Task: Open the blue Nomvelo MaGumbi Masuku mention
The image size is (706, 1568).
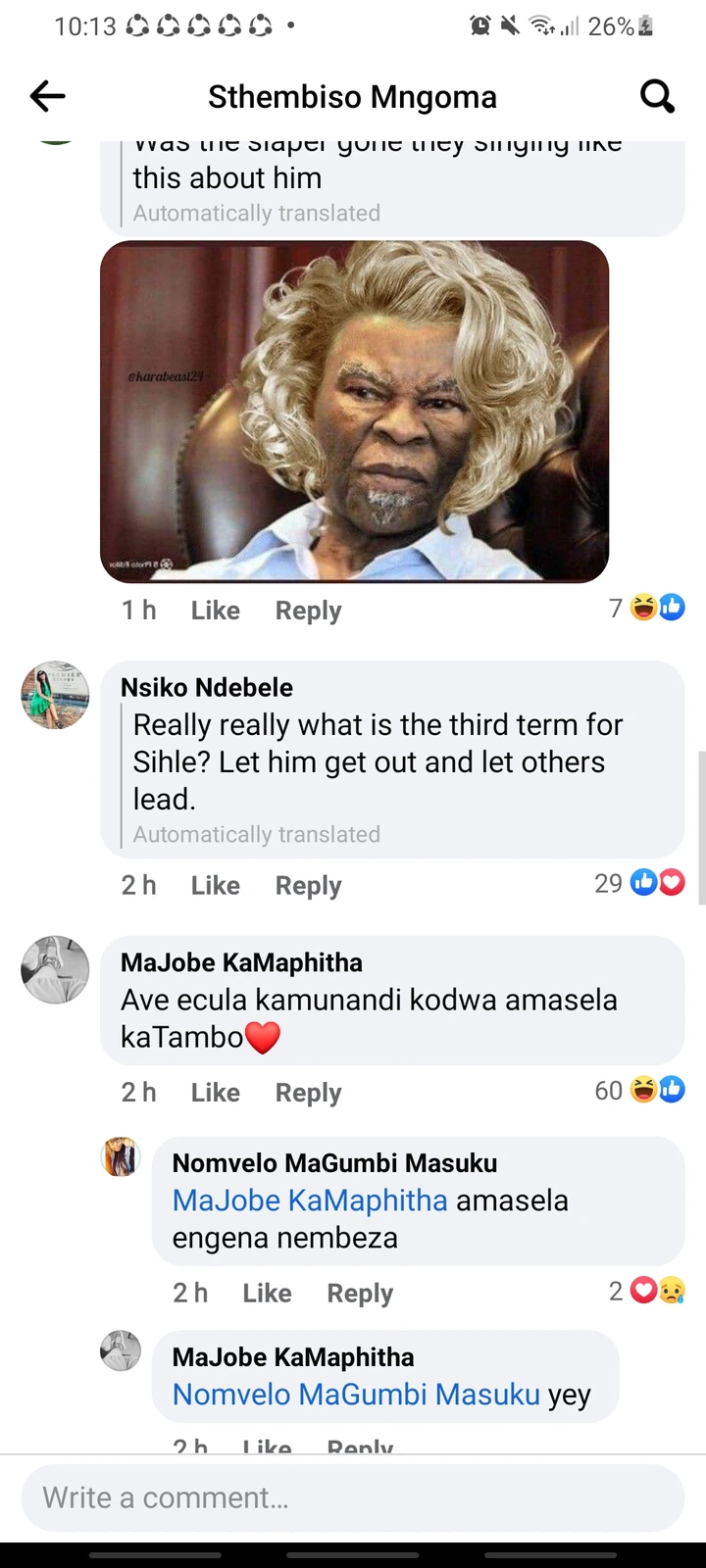Action: (x=356, y=1395)
